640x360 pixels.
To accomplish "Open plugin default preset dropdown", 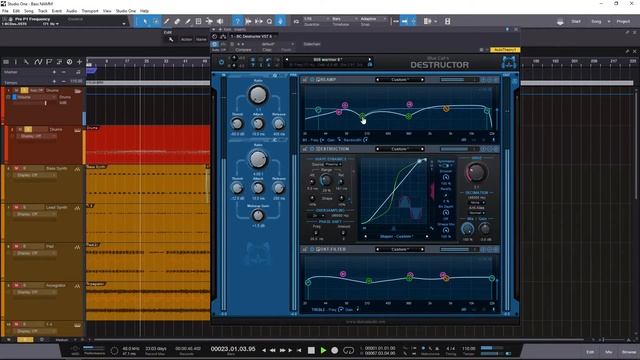I will (x=277, y=44).
